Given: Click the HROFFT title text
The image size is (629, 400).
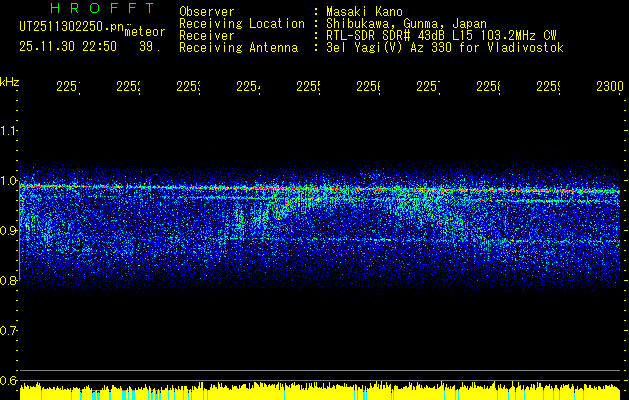Looking at the screenshot, I should click(x=103, y=8).
